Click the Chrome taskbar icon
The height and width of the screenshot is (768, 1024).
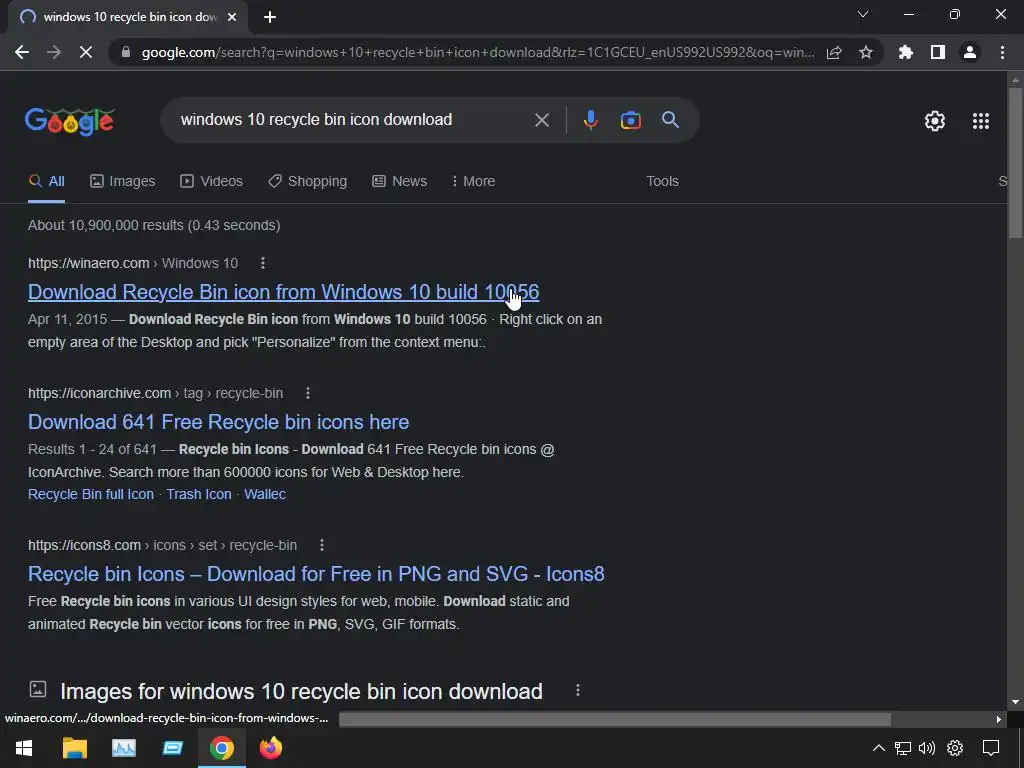221,748
